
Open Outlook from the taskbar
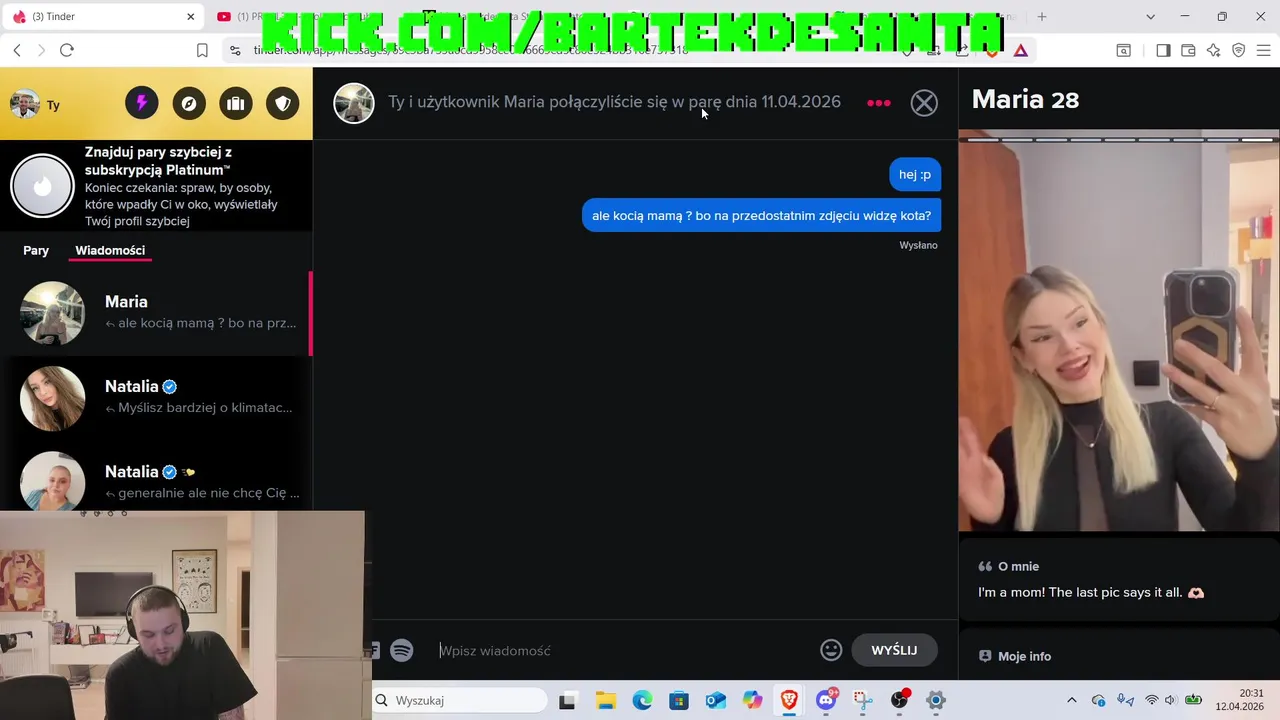[715, 700]
